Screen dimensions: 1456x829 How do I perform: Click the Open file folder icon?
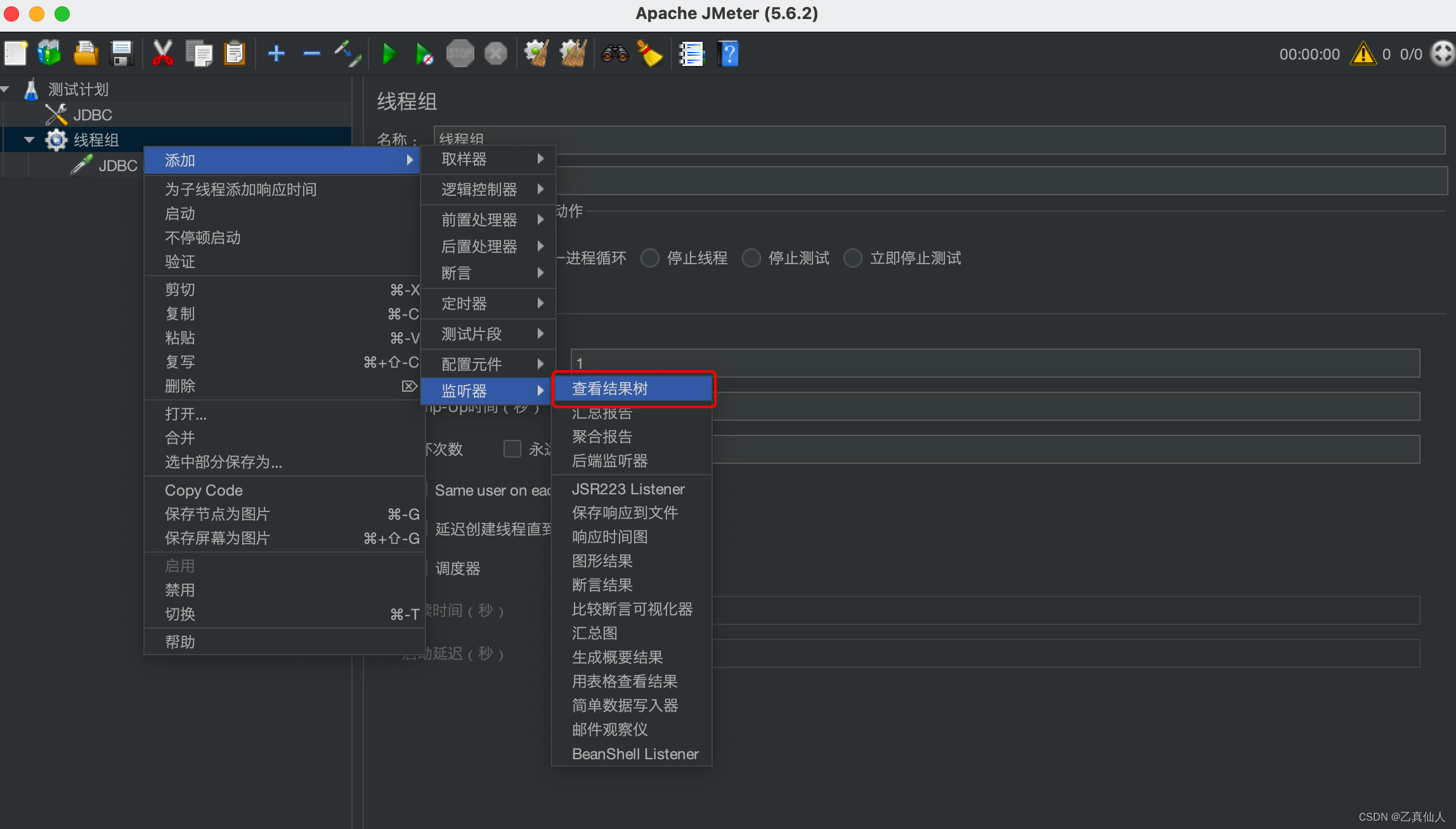pos(86,54)
